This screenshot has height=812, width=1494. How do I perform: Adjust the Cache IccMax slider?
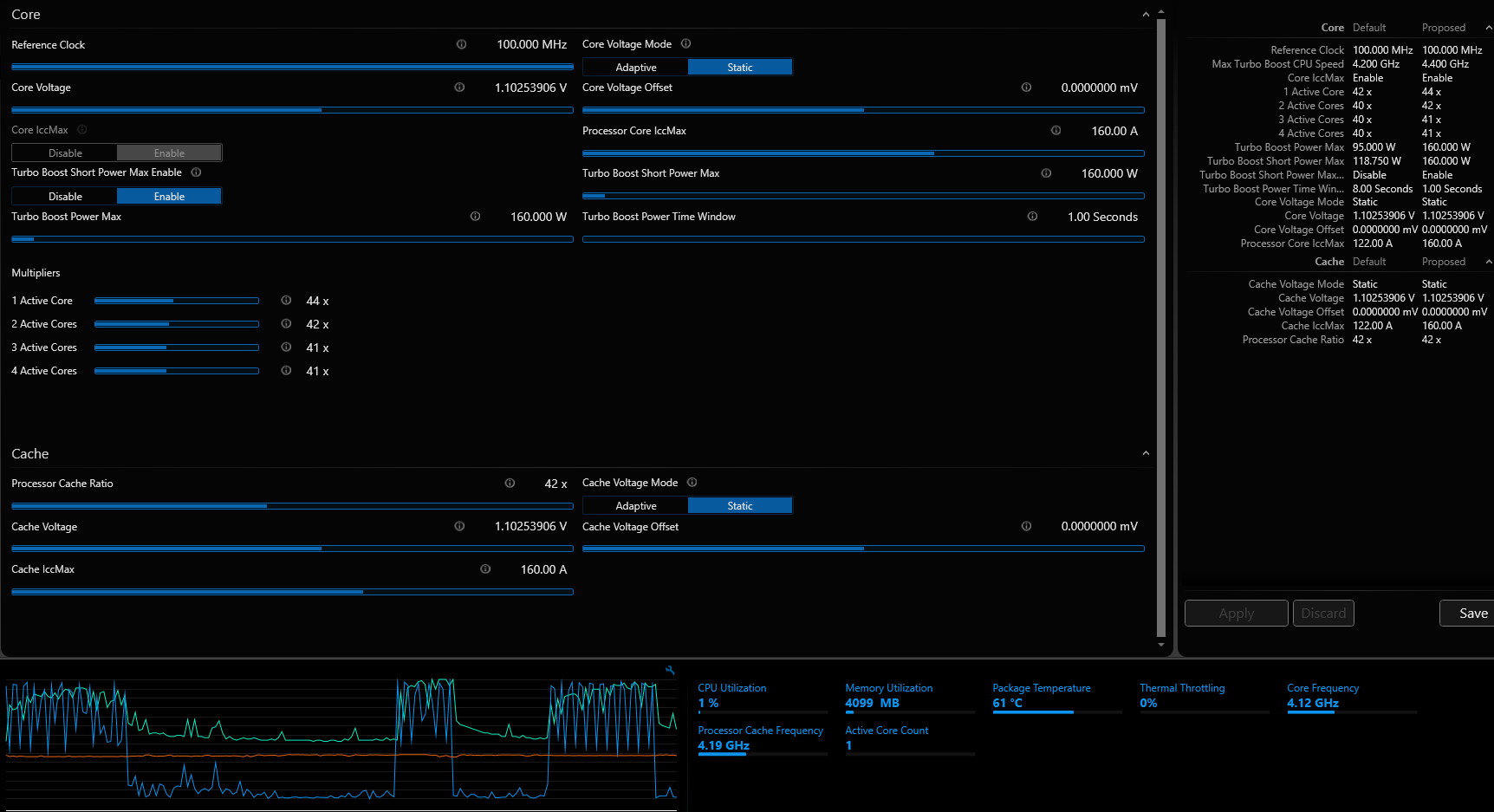tap(292, 592)
